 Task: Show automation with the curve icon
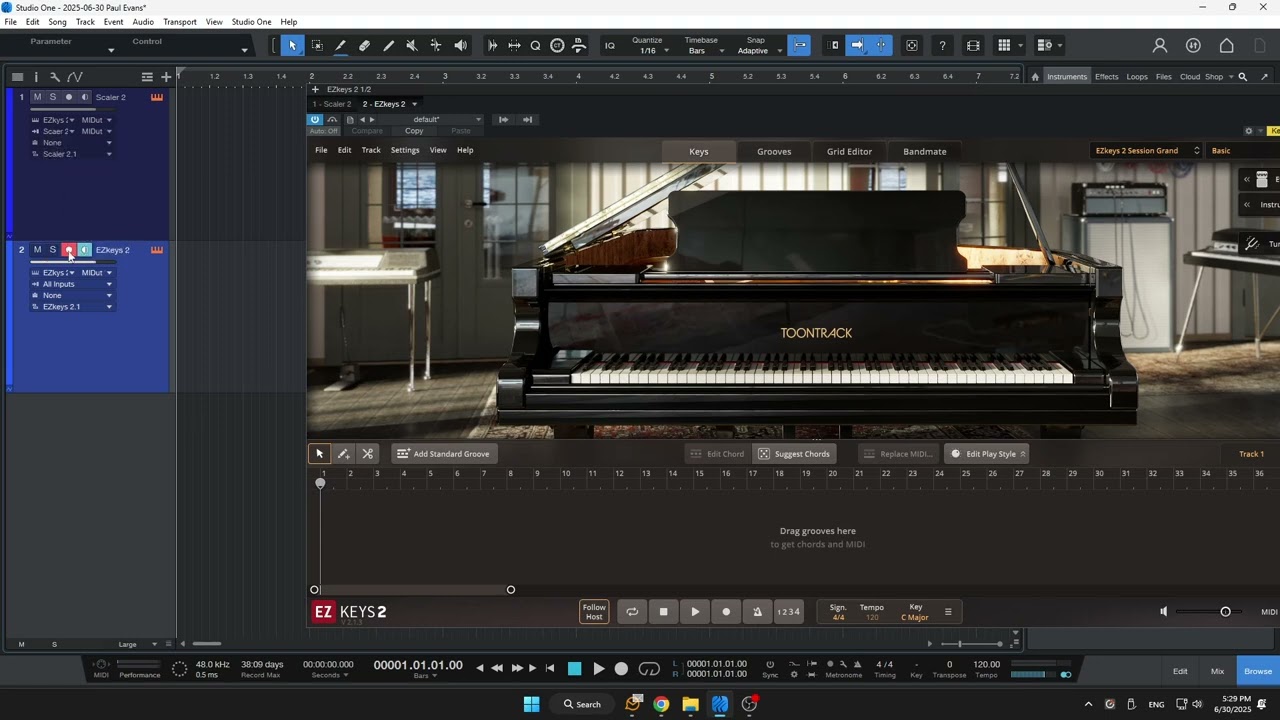74,77
